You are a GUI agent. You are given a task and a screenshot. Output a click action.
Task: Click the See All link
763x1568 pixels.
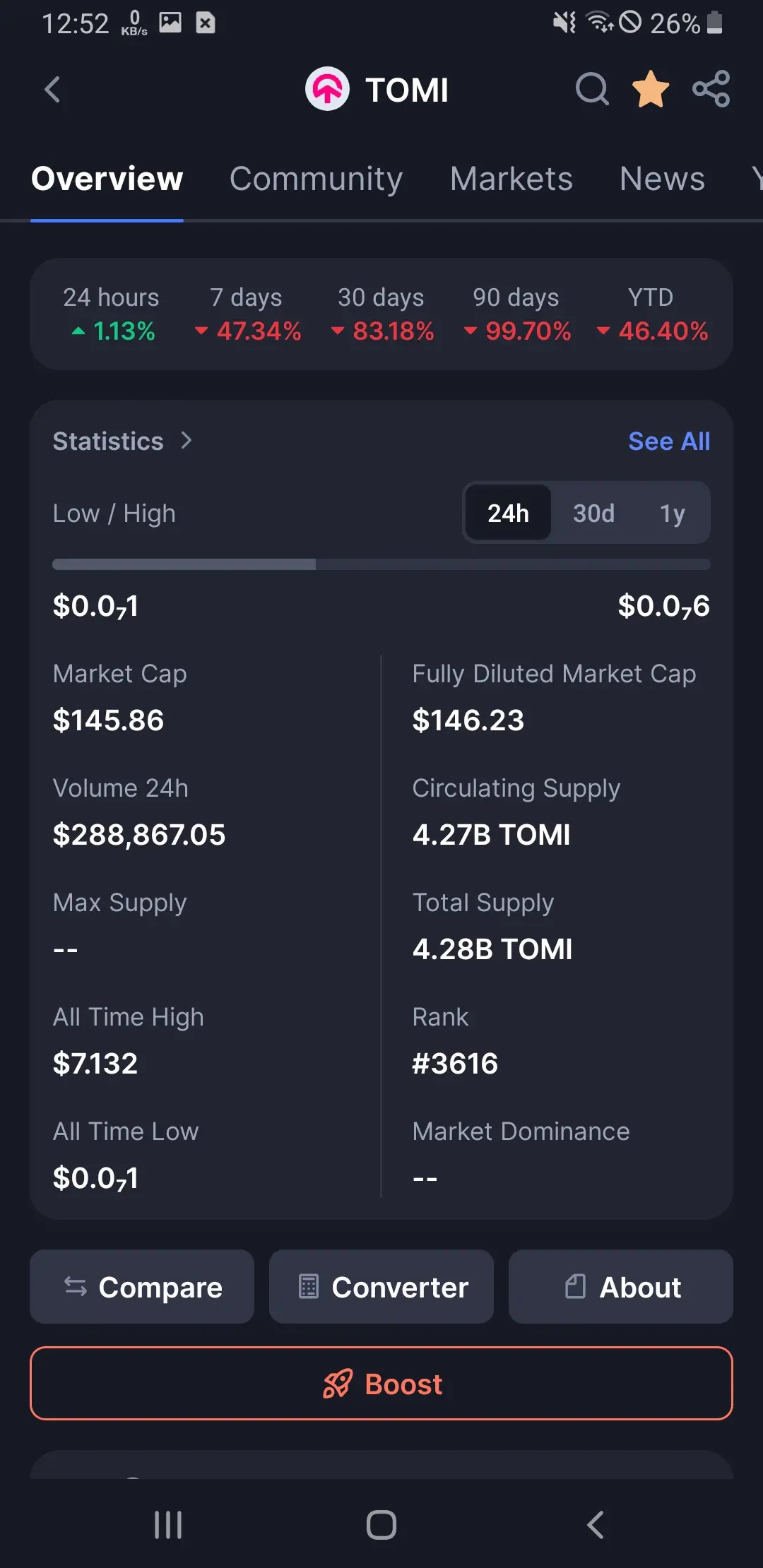[669, 441]
